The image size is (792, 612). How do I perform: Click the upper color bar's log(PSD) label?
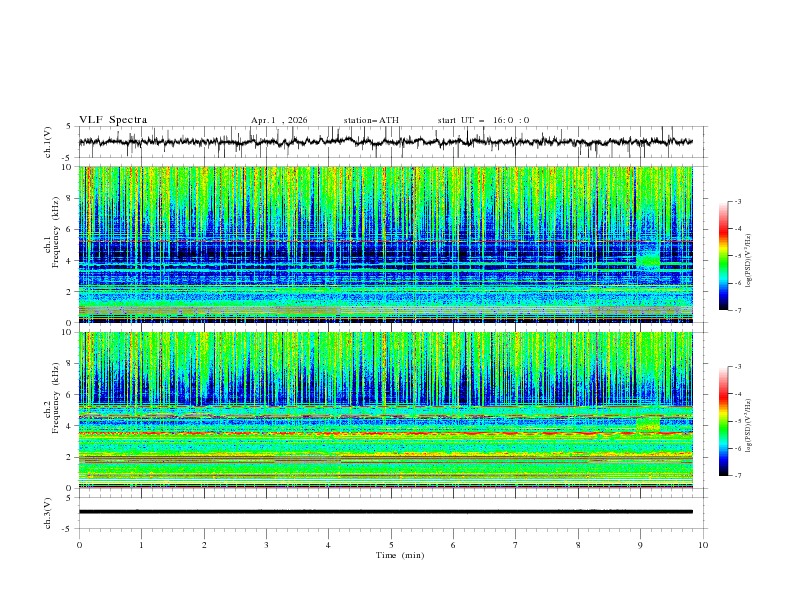click(x=748, y=261)
